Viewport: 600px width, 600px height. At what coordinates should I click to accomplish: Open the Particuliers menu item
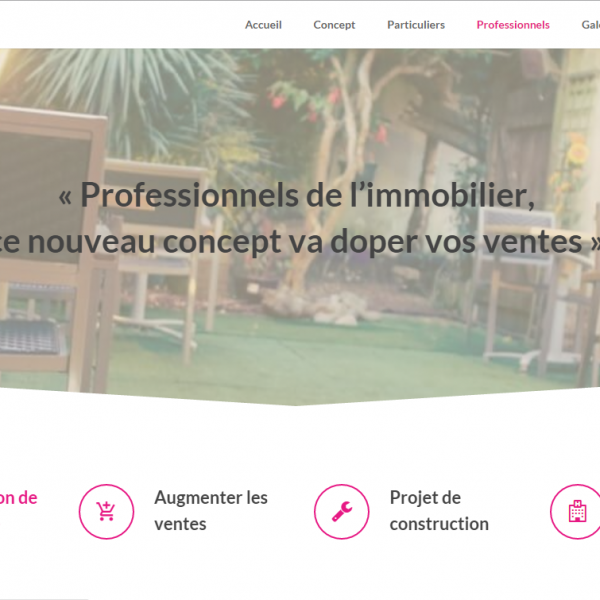416,25
